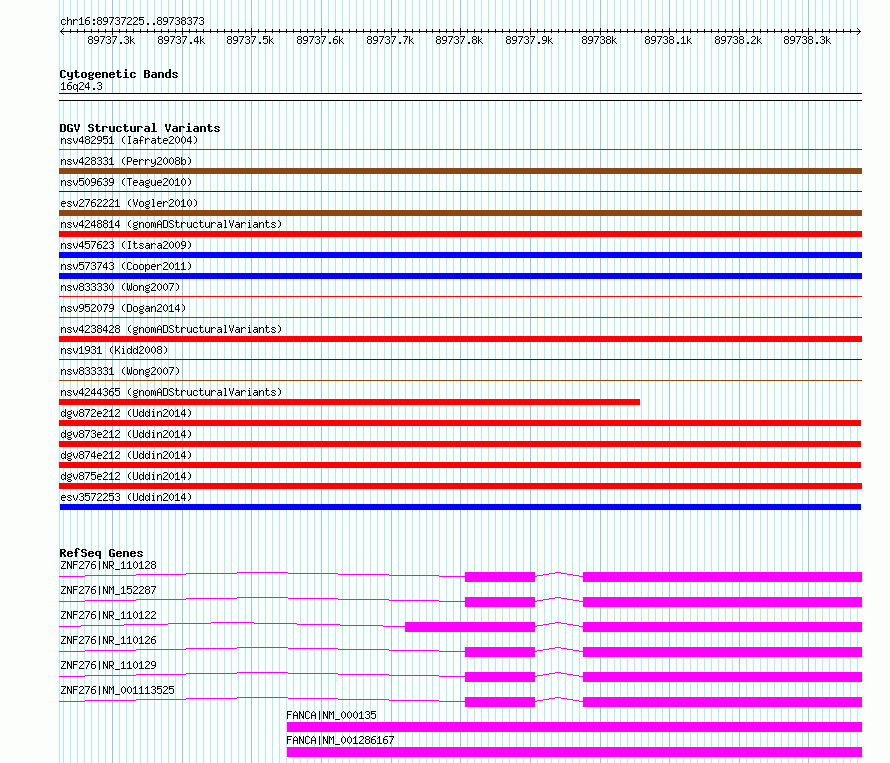The height and width of the screenshot is (763, 890).
Task: Open transcript ZNF276|NM_152287 label
Action: point(108,590)
